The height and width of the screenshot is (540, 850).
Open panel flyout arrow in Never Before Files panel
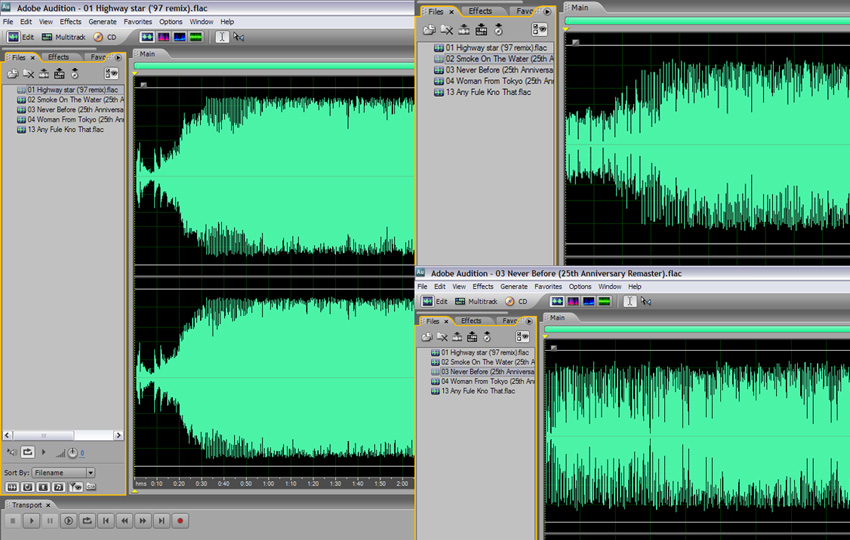coord(529,321)
